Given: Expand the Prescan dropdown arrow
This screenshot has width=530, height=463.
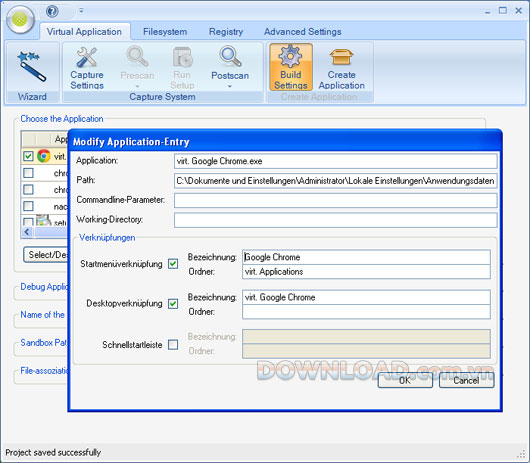Looking at the screenshot, I should pyautogui.click(x=137, y=87).
